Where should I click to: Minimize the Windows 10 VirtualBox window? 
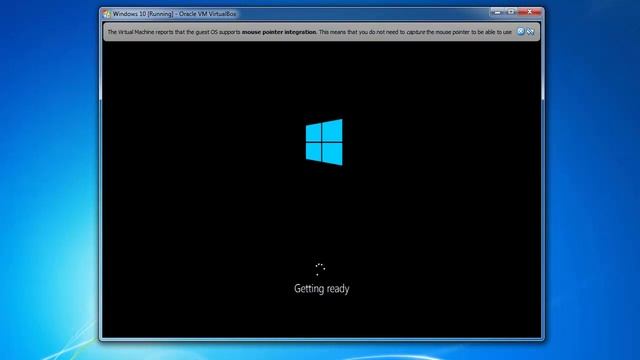497,12
